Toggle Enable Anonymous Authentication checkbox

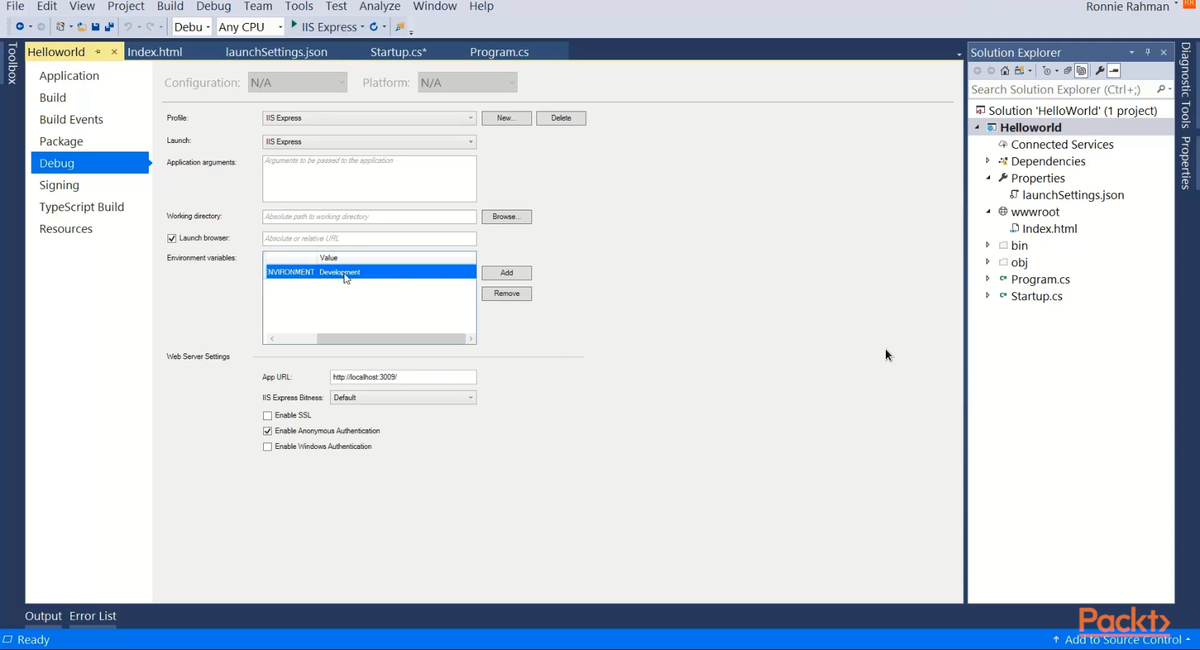[267, 431]
